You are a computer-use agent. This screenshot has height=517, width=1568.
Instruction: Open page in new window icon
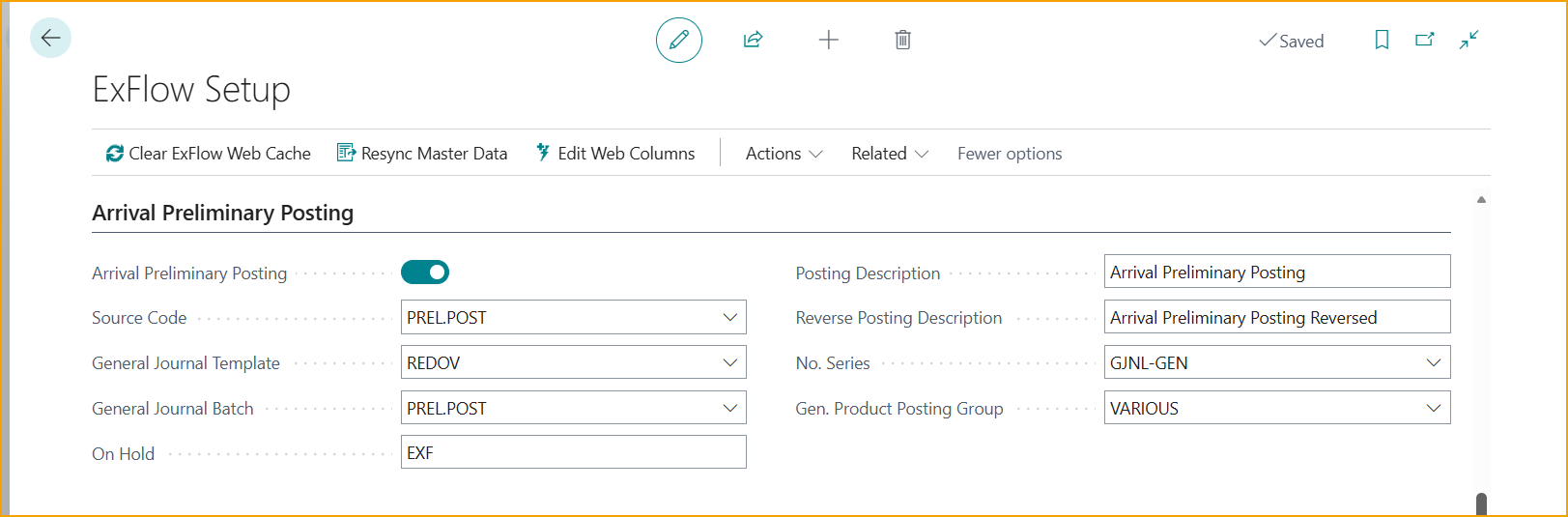(x=1425, y=40)
